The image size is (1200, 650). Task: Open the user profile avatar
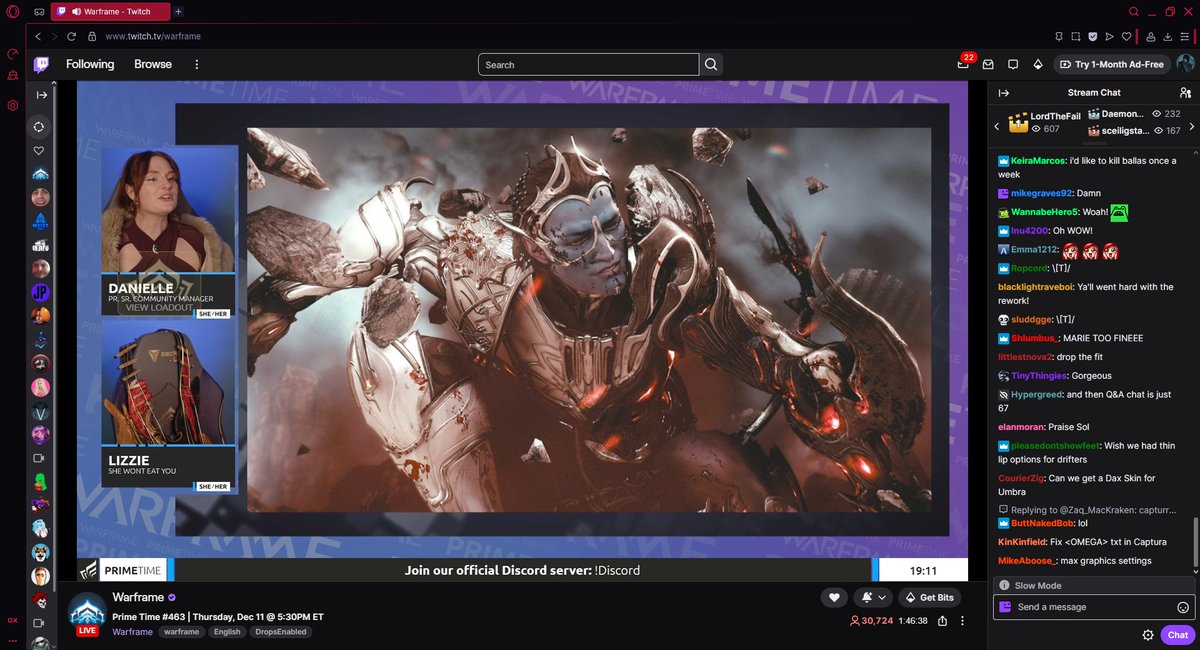tap(1185, 64)
